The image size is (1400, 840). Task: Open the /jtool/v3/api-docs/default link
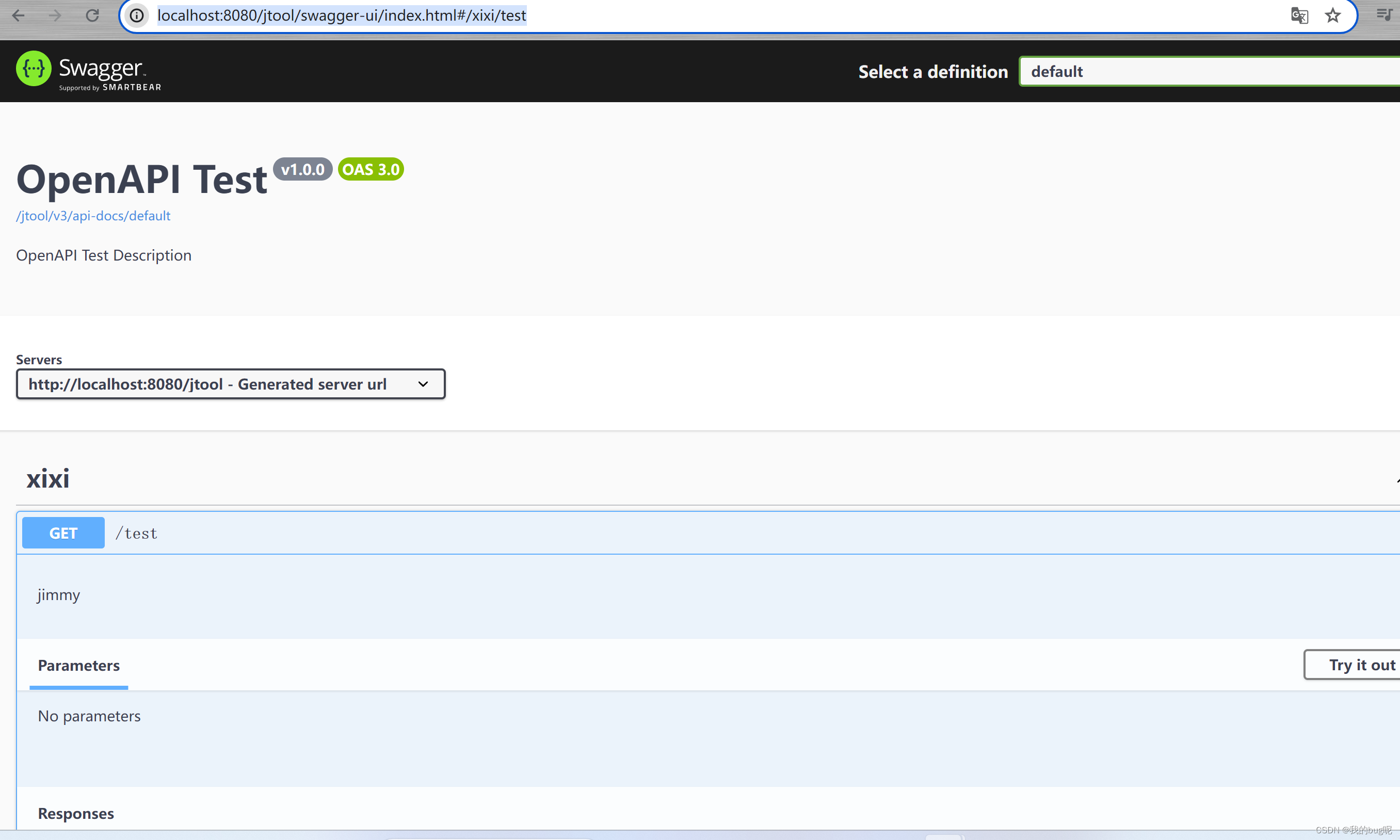point(93,216)
